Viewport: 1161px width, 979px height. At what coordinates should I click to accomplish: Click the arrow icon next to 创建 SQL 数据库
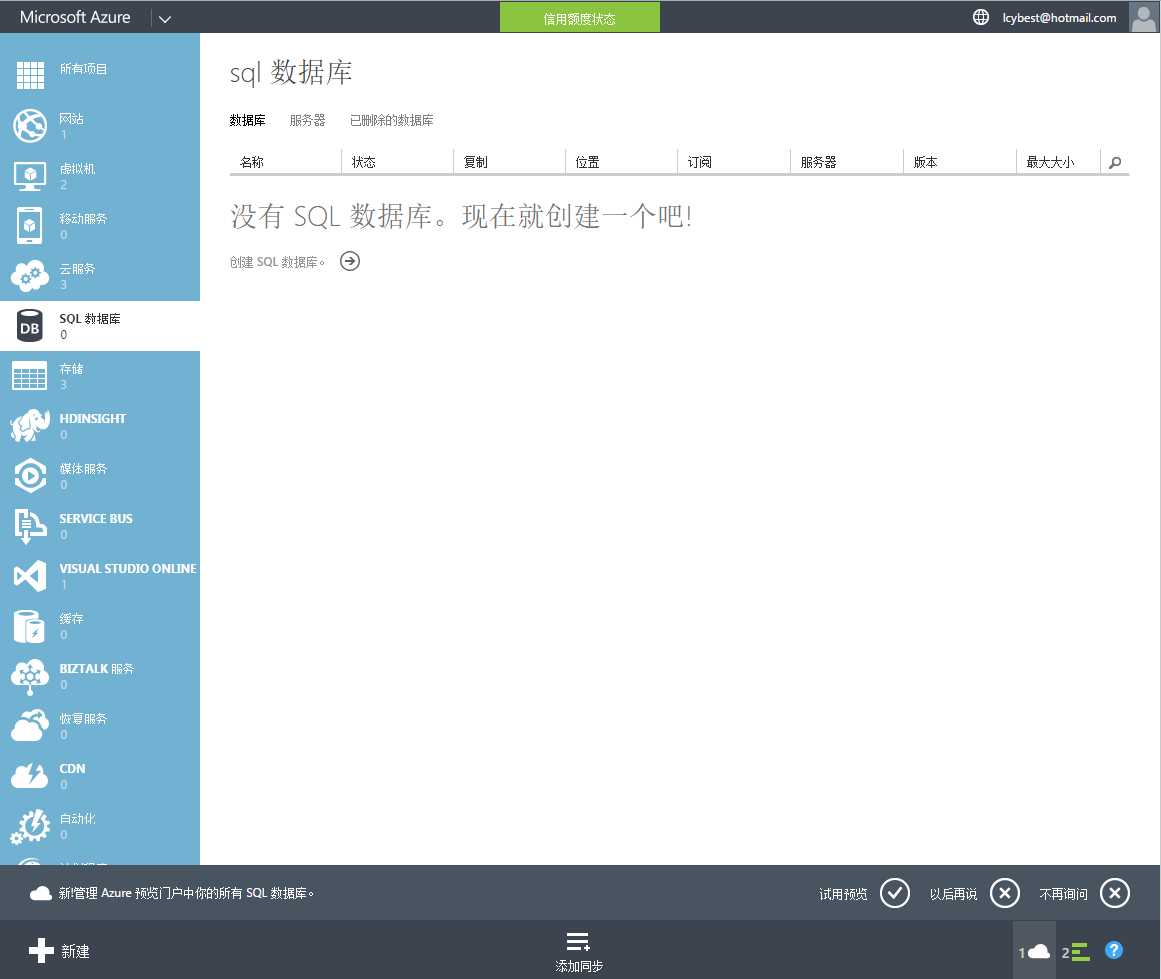350,261
